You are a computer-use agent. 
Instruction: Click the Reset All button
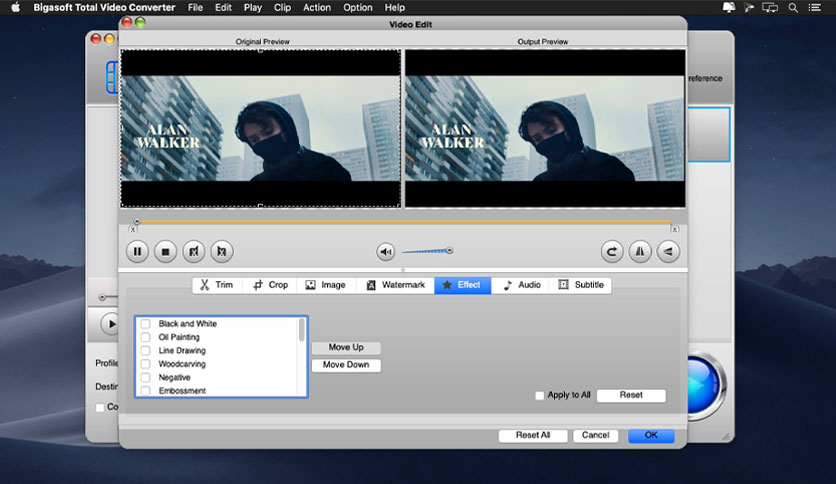pyautogui.click(x=533, y=435)
